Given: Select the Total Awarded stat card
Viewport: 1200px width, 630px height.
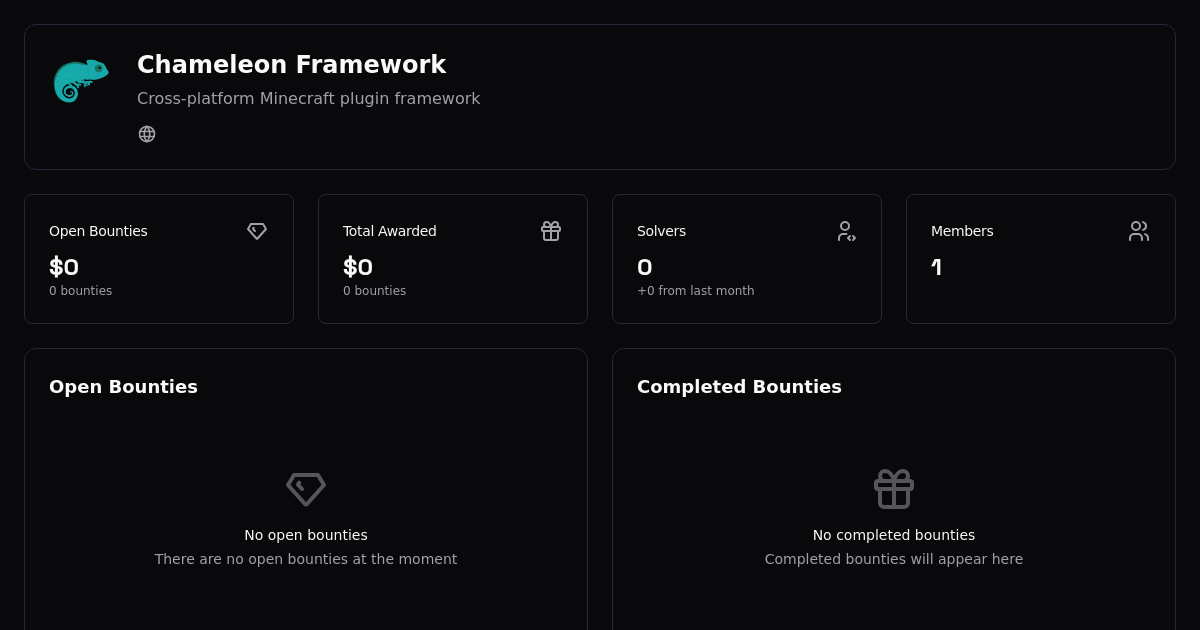Looking at the screenshot, I should tap(453, 258).
